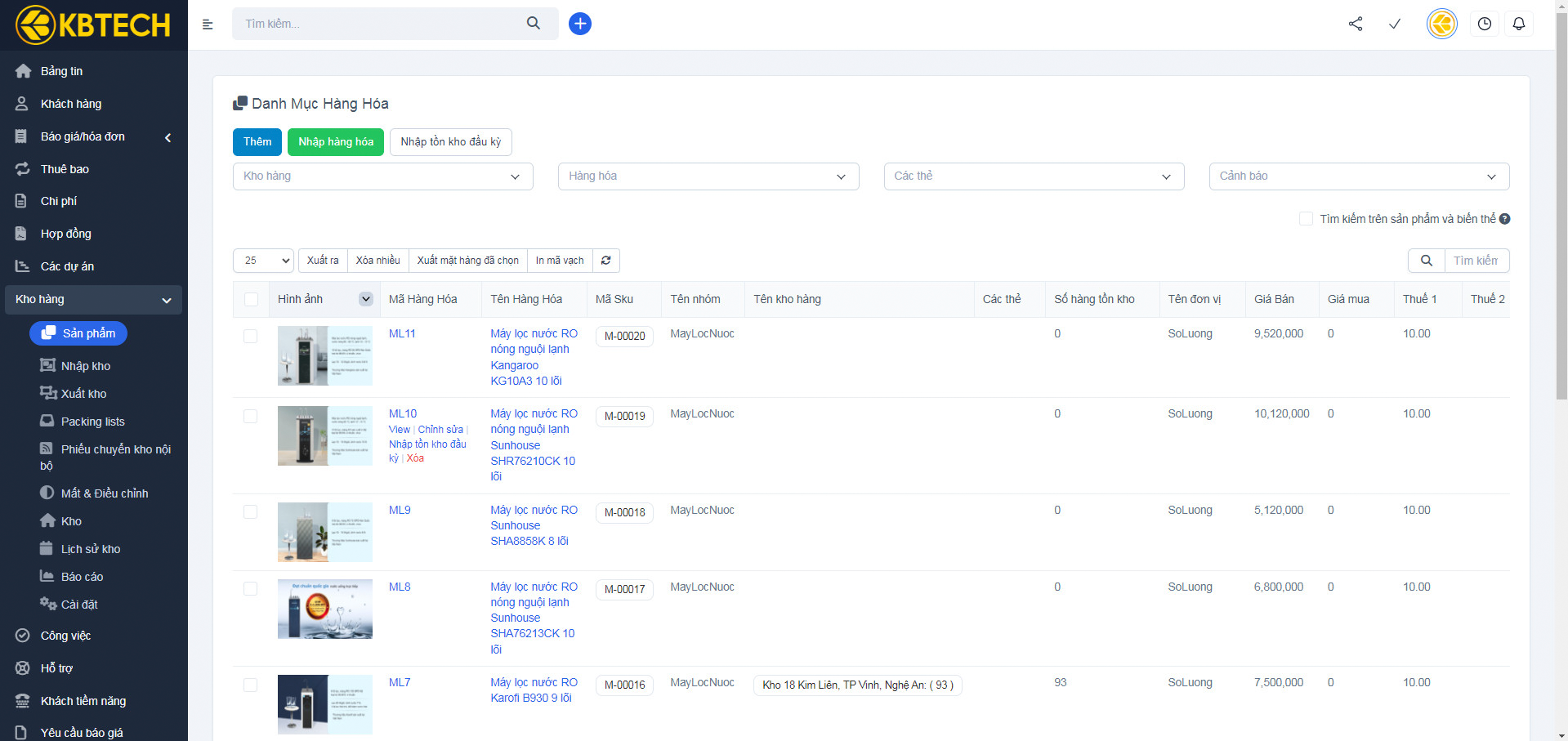
Task: Toggle sidebar with the hamburger menu icon
Action: point(208,25)
